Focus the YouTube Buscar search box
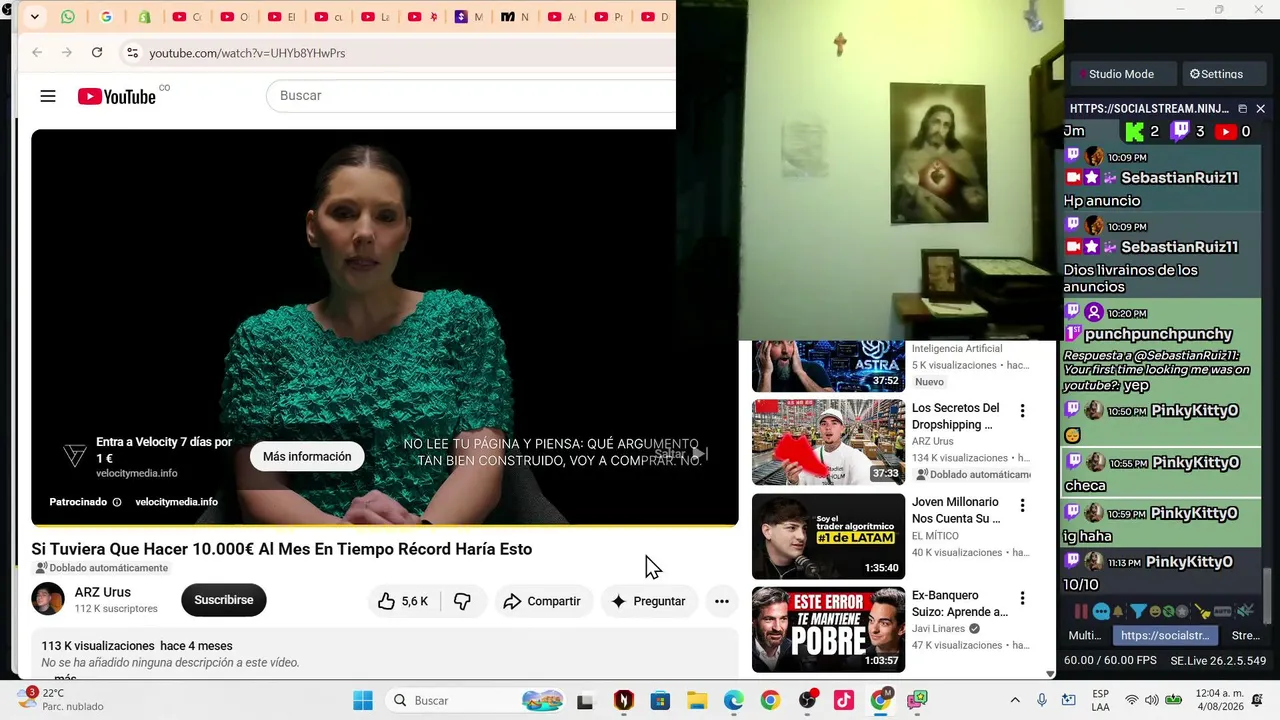This screenshot has height=720, width=1280. (x=470, y=96)
